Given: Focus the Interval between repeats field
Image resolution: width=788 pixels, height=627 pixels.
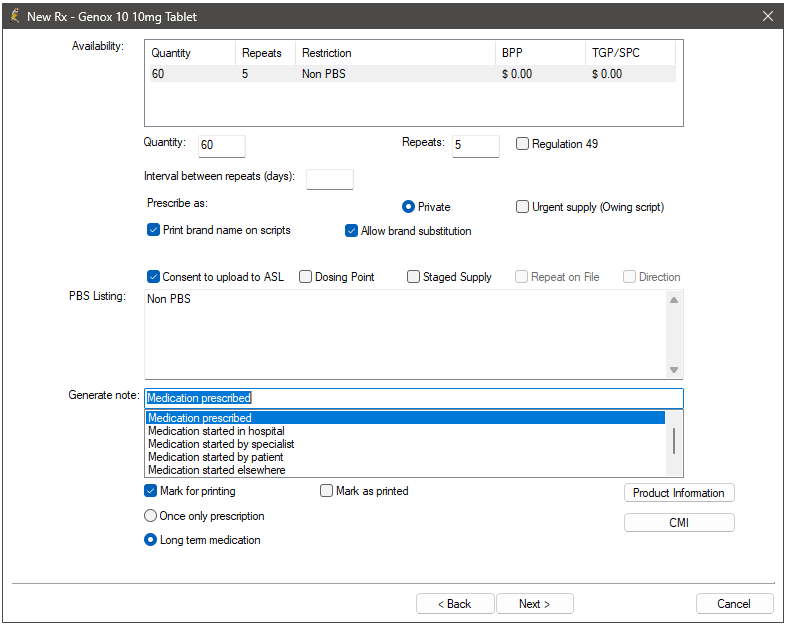Looking at the screenshot, I should coord(330,179).
